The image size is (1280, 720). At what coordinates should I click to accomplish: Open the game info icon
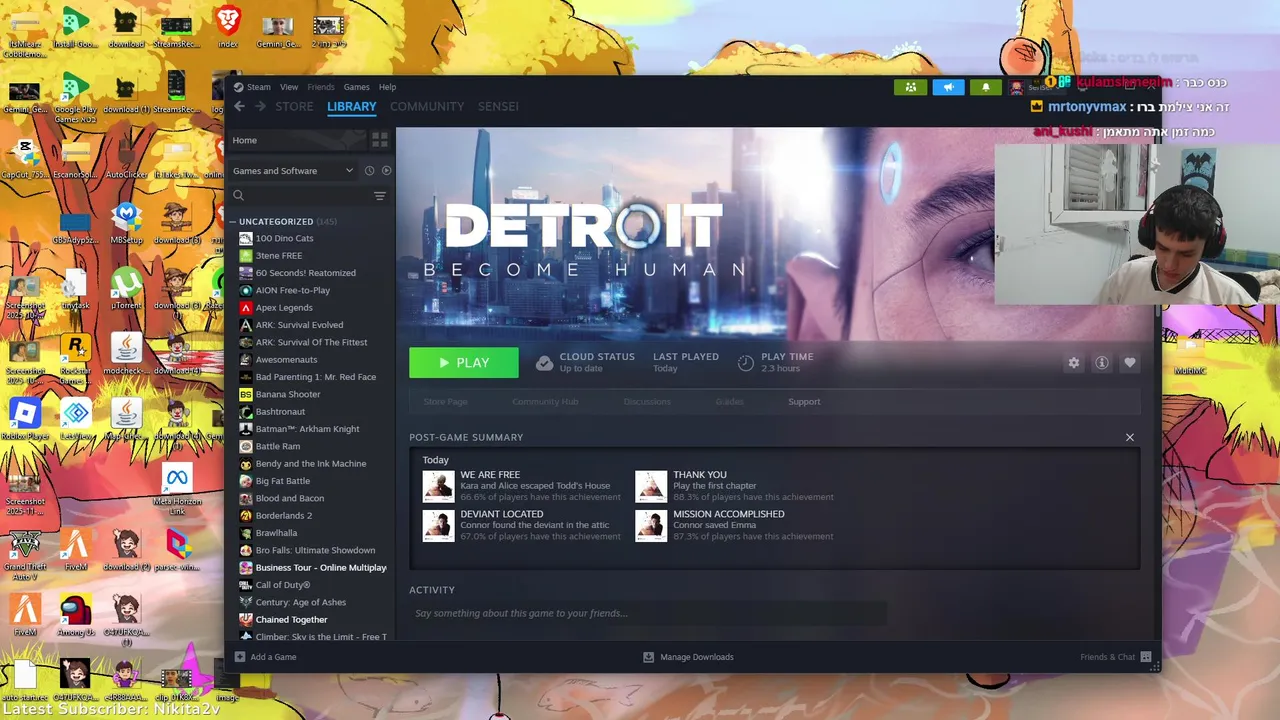(1101, 363)
